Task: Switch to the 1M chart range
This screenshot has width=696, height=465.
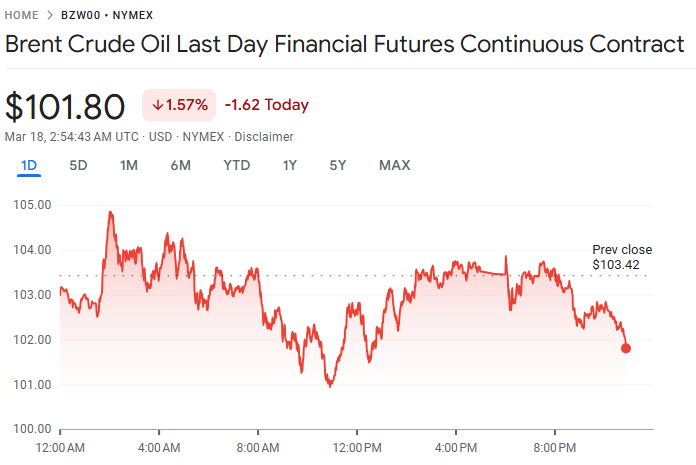Action: click(x=128, y=165)
